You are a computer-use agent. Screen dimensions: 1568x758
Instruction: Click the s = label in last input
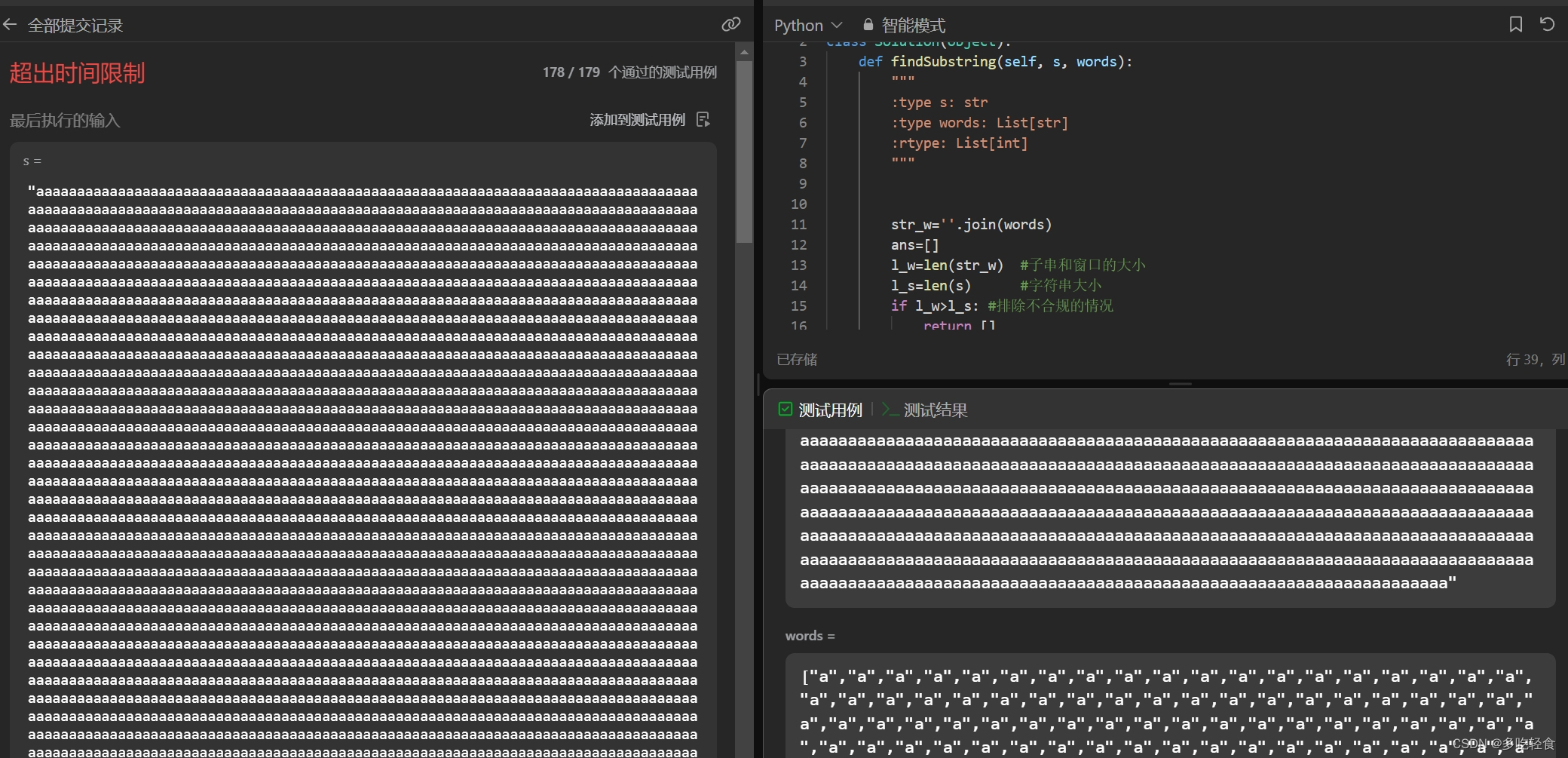coord(32,161)
